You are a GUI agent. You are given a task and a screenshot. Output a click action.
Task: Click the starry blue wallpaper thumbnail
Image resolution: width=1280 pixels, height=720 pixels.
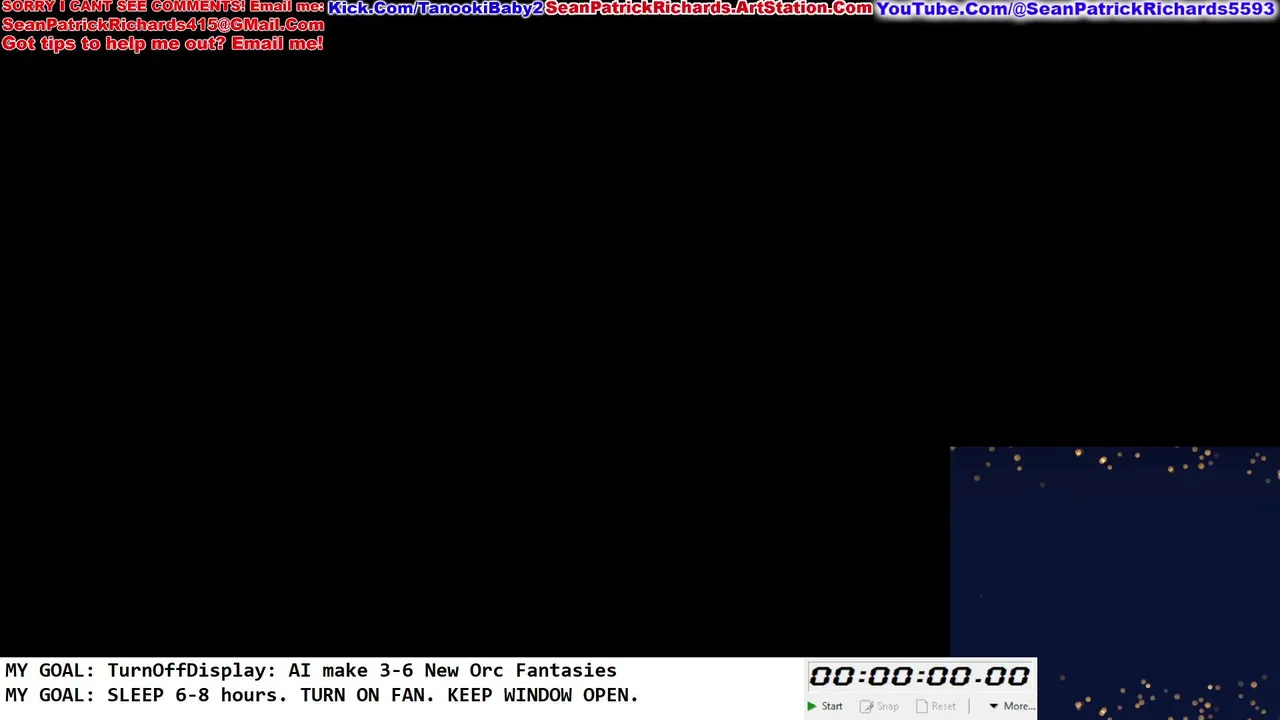[x=1115, y=583]
